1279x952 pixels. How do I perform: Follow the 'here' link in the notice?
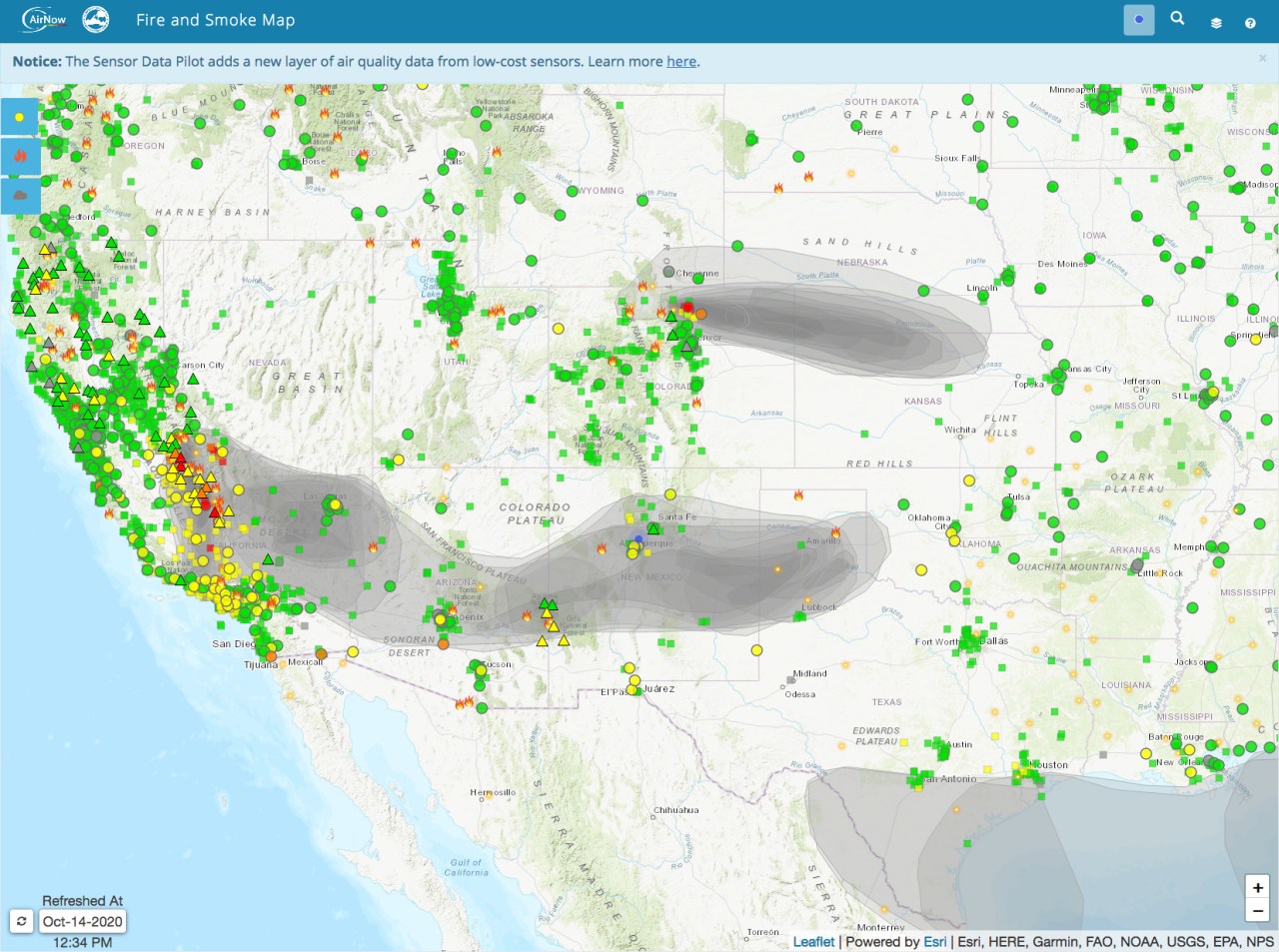pyautogui.click(x=681, y=62)
